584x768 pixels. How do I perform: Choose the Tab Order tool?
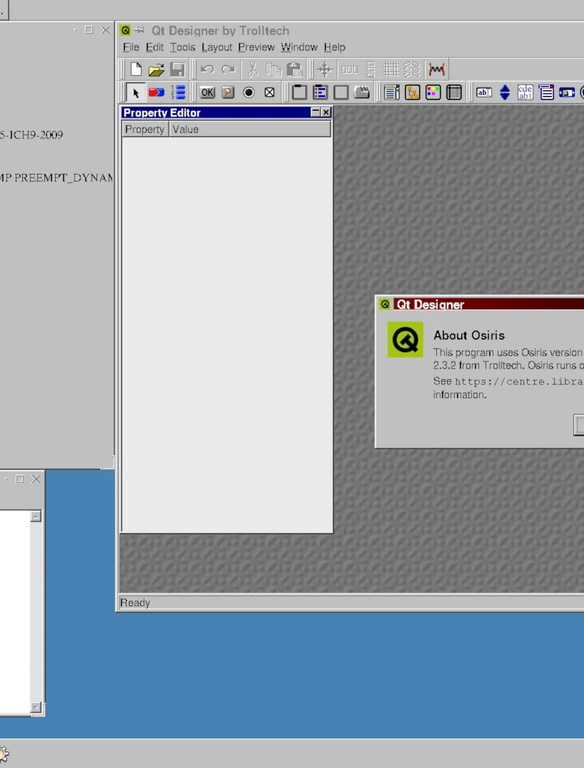click(179, 93)
